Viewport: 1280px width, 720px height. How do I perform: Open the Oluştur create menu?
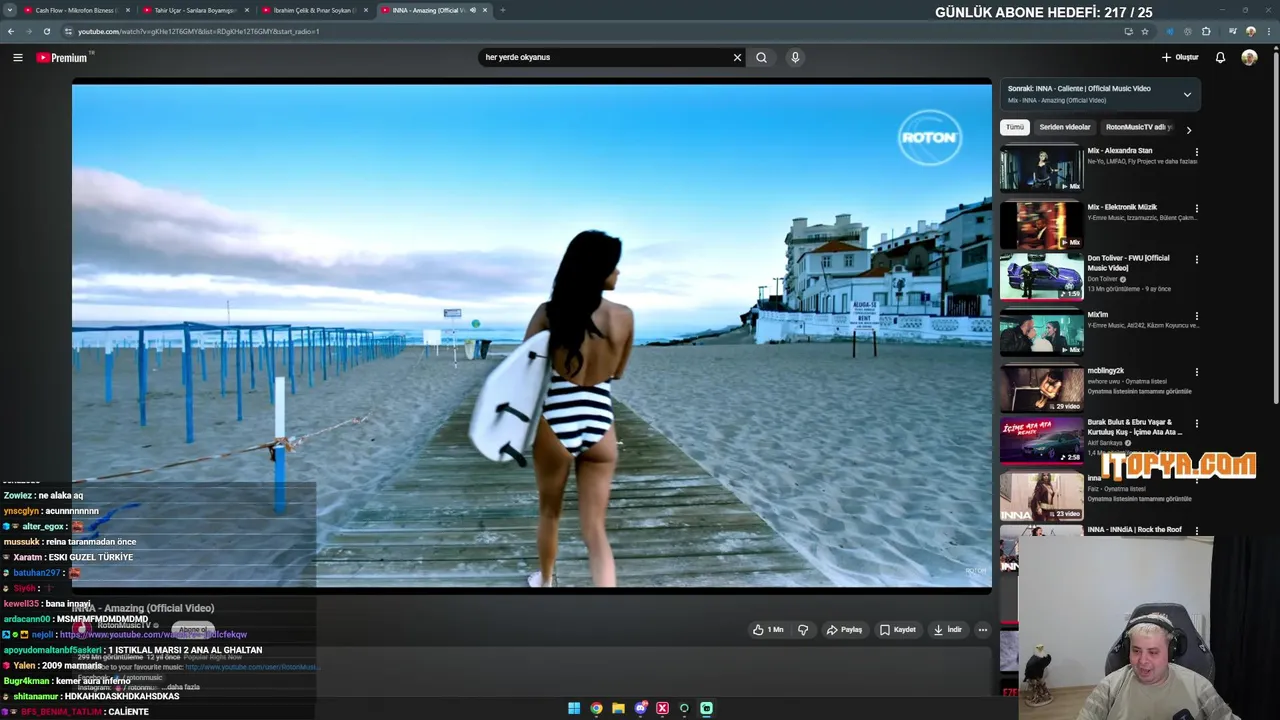click(x=1180, y=57)
